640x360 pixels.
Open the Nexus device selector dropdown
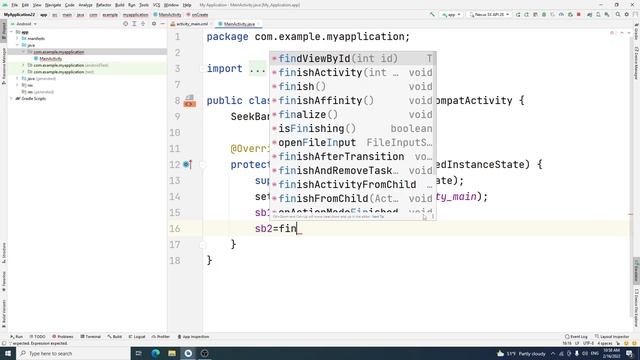489,15
